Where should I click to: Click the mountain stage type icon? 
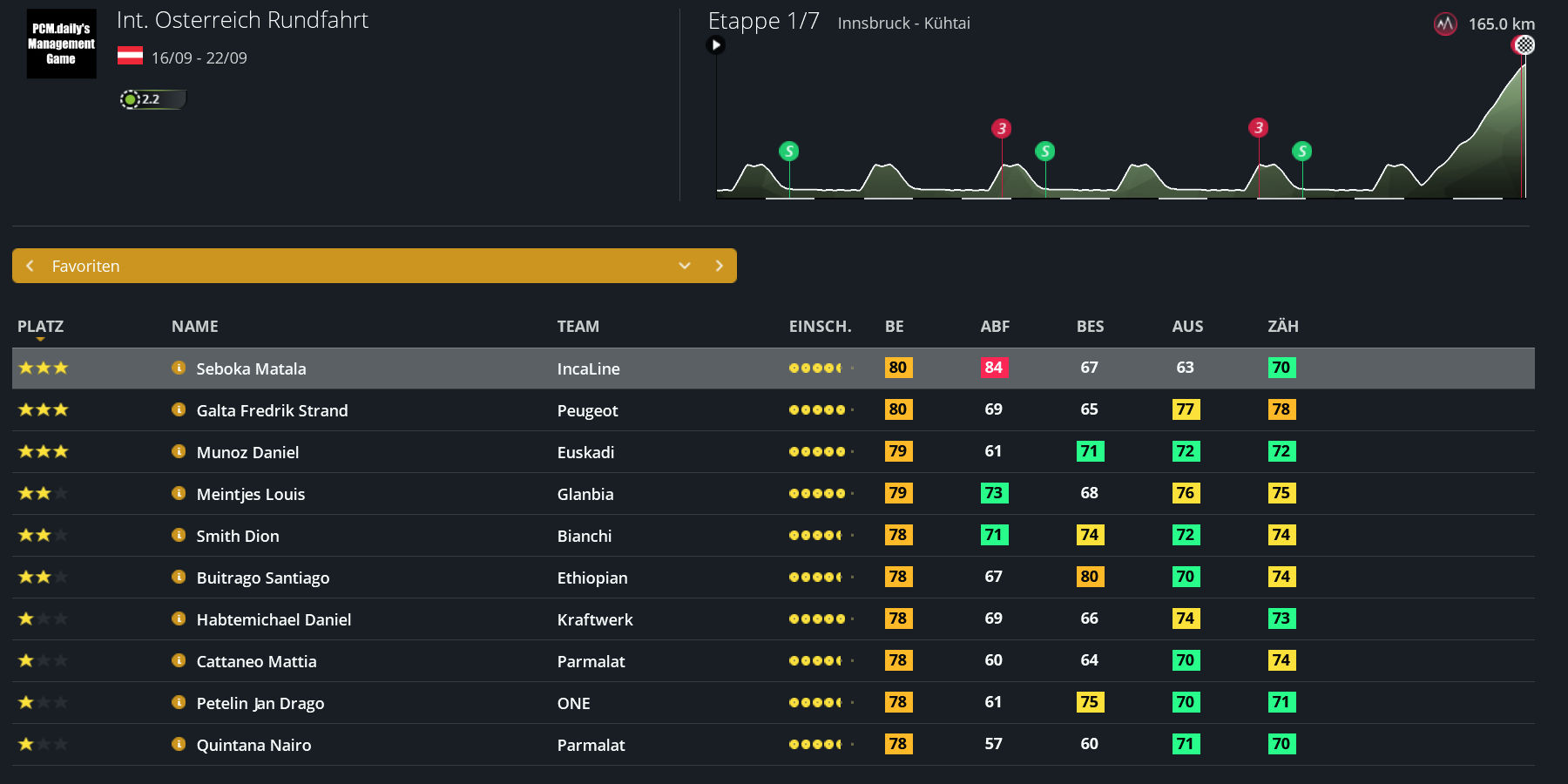pyautogui.click(x=1445, y=24)
